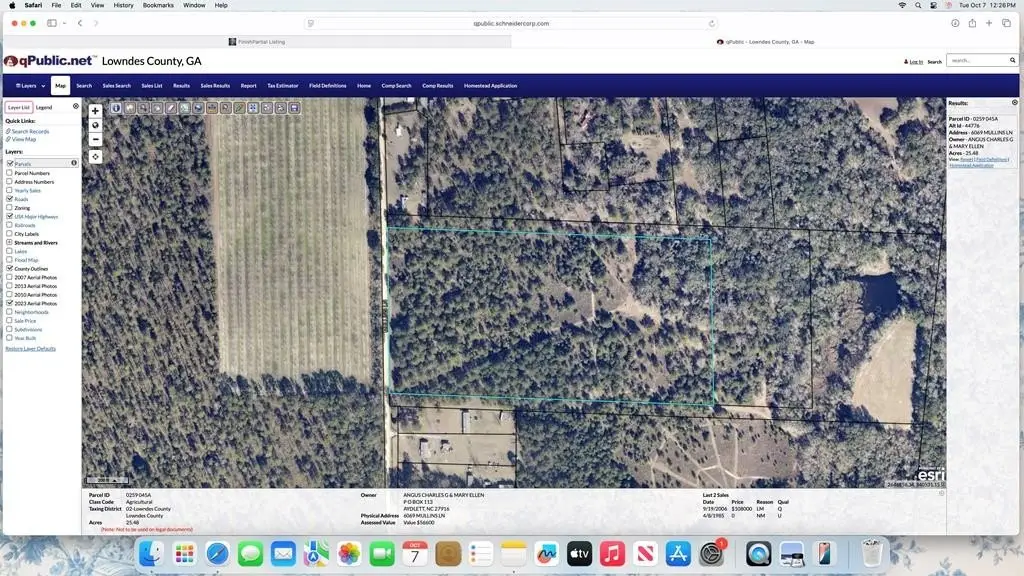Click the Restore Layer Defaults link
The width and height of the screenshot is (1024, 576).
(30, 348)
